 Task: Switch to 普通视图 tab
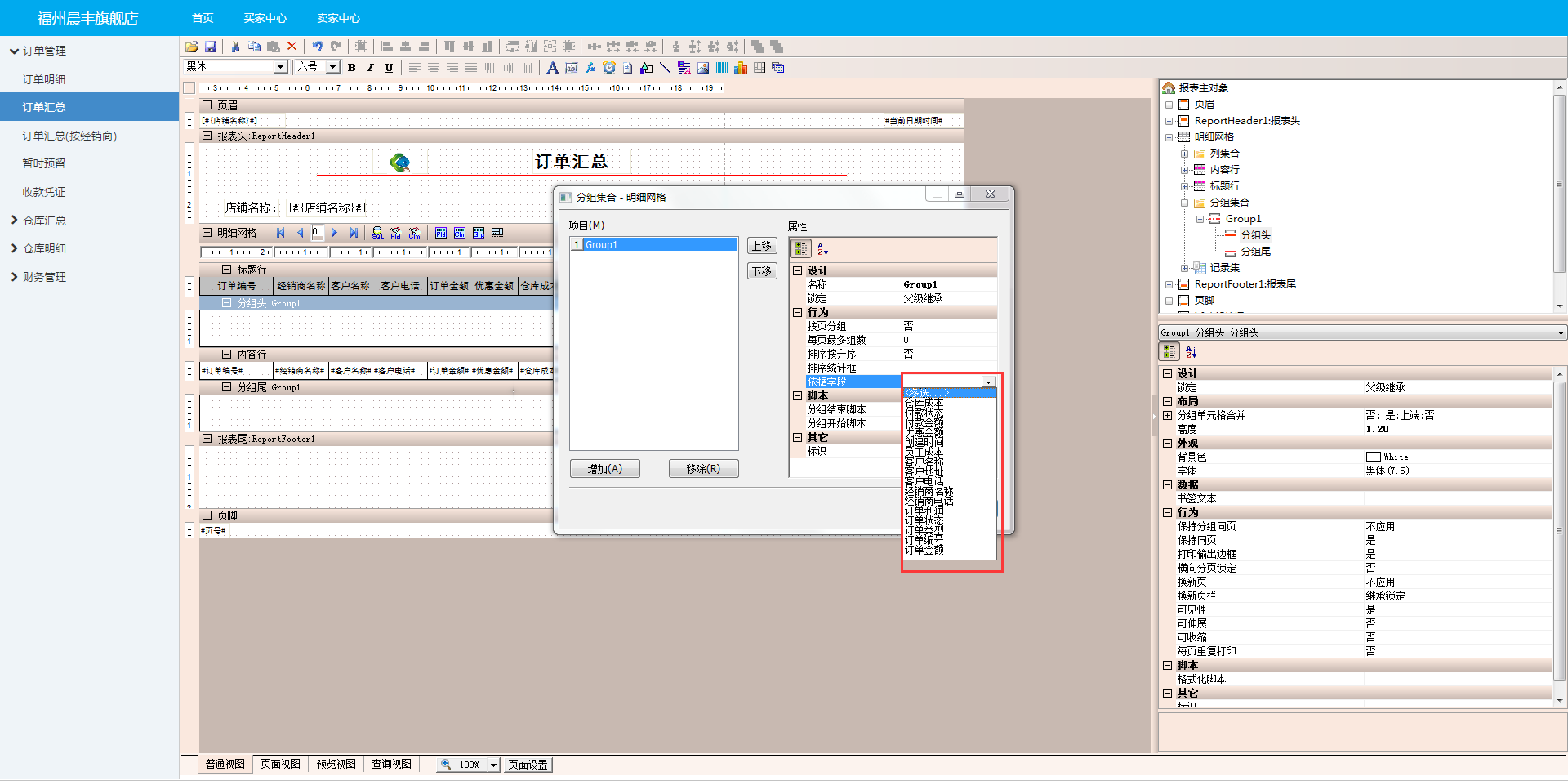(225, 765)
